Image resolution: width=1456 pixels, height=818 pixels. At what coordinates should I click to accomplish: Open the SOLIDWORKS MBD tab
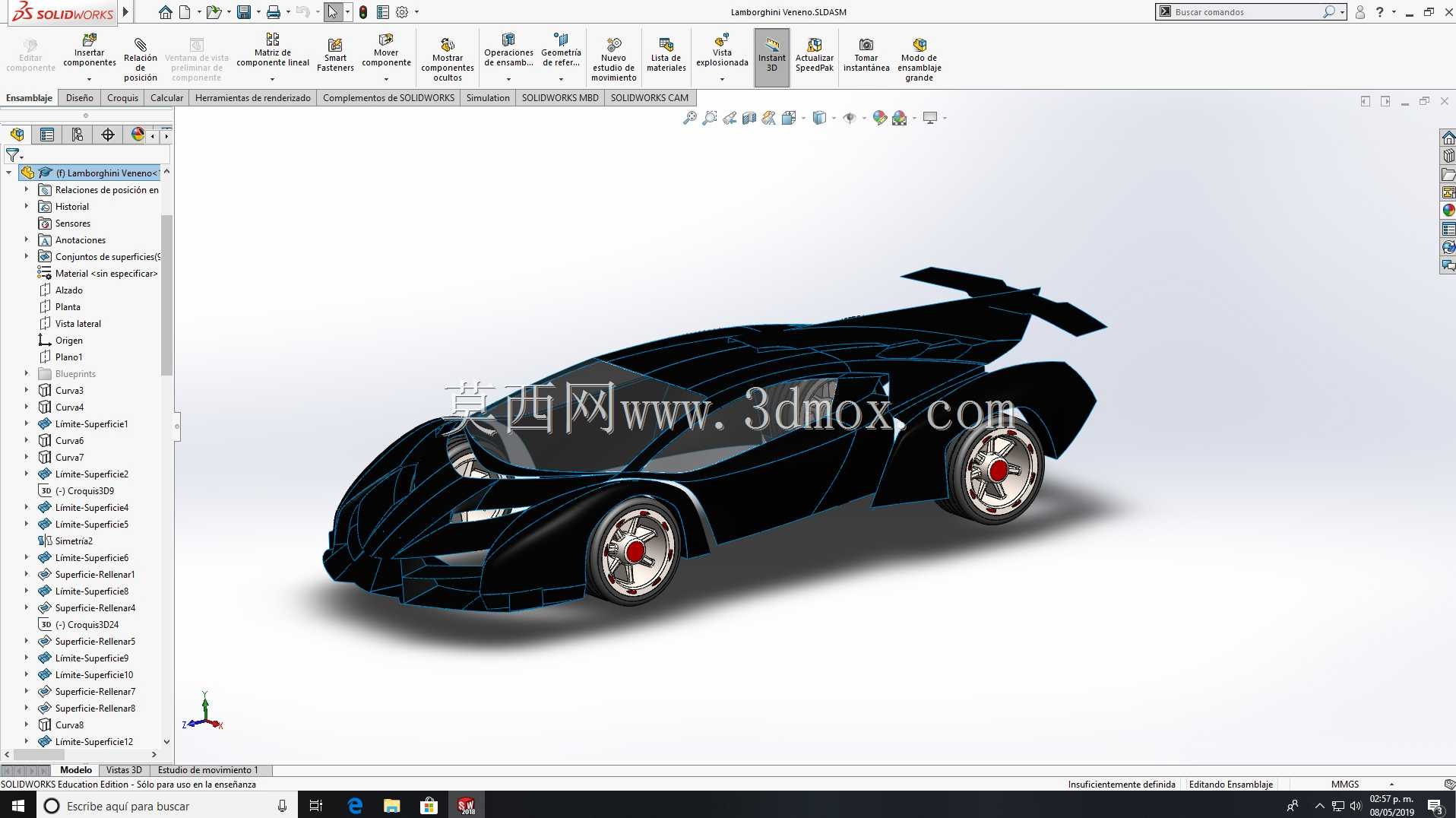[560, 97]
